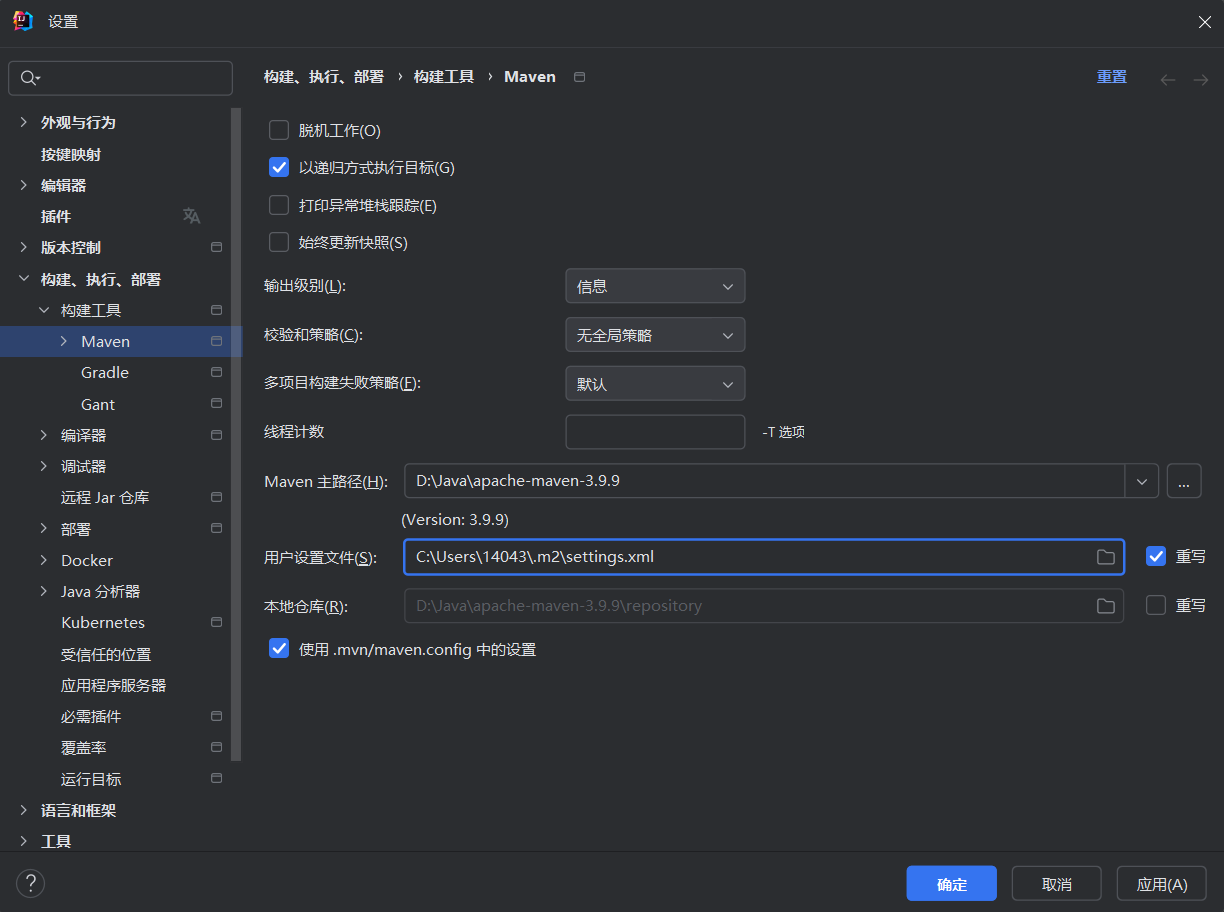The height and width of the screenshot is (912, 1224).
Task: Click the ... browse button for Maven path
Action: (x=1183, y=481)
